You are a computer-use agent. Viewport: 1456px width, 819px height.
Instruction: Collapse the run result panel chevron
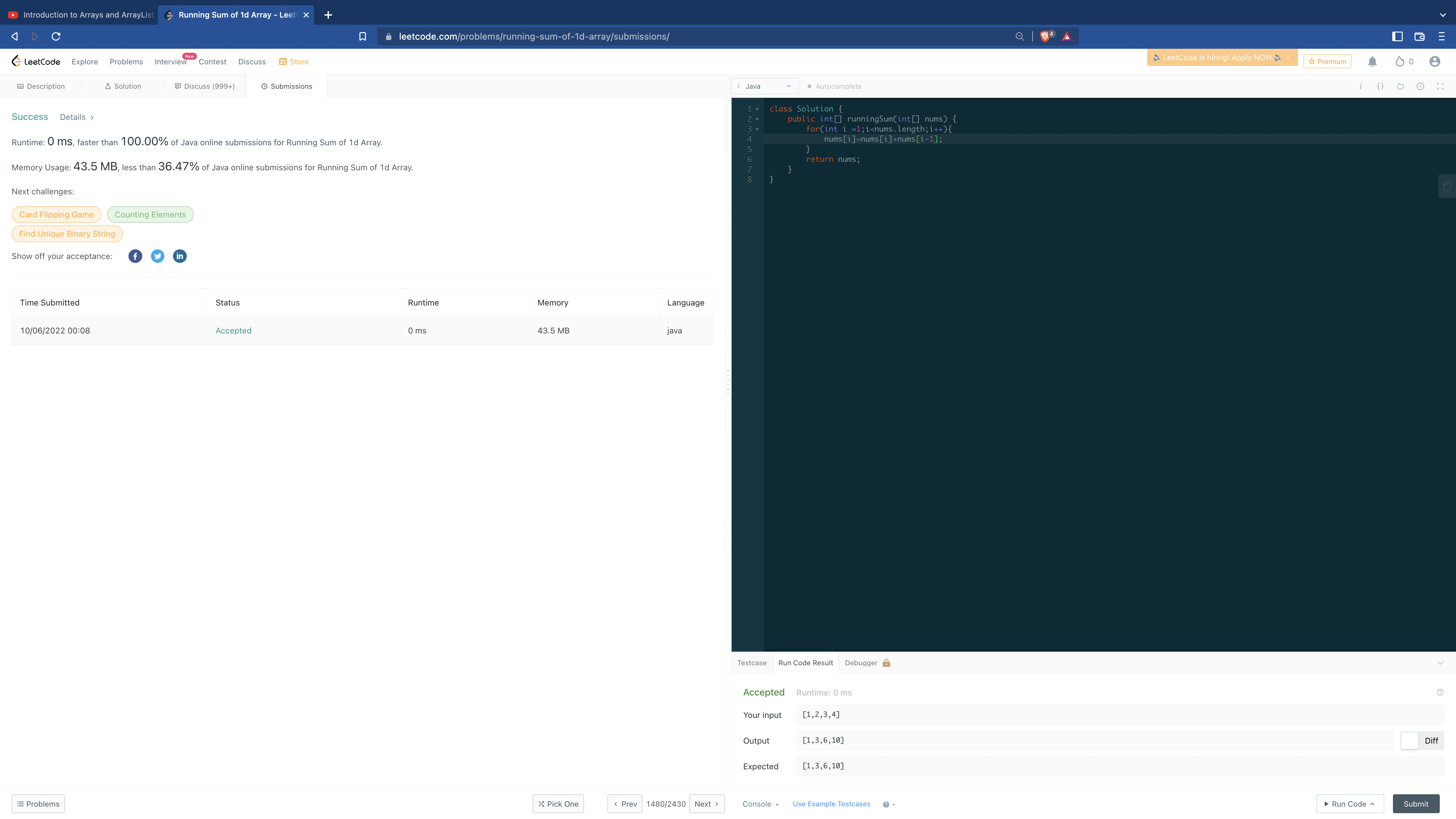click(1441, 663)
